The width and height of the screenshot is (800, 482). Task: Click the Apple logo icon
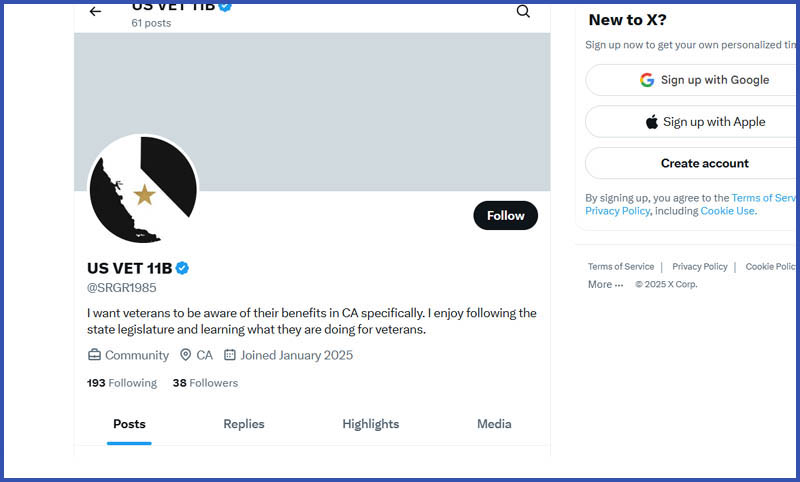(652, 122)
